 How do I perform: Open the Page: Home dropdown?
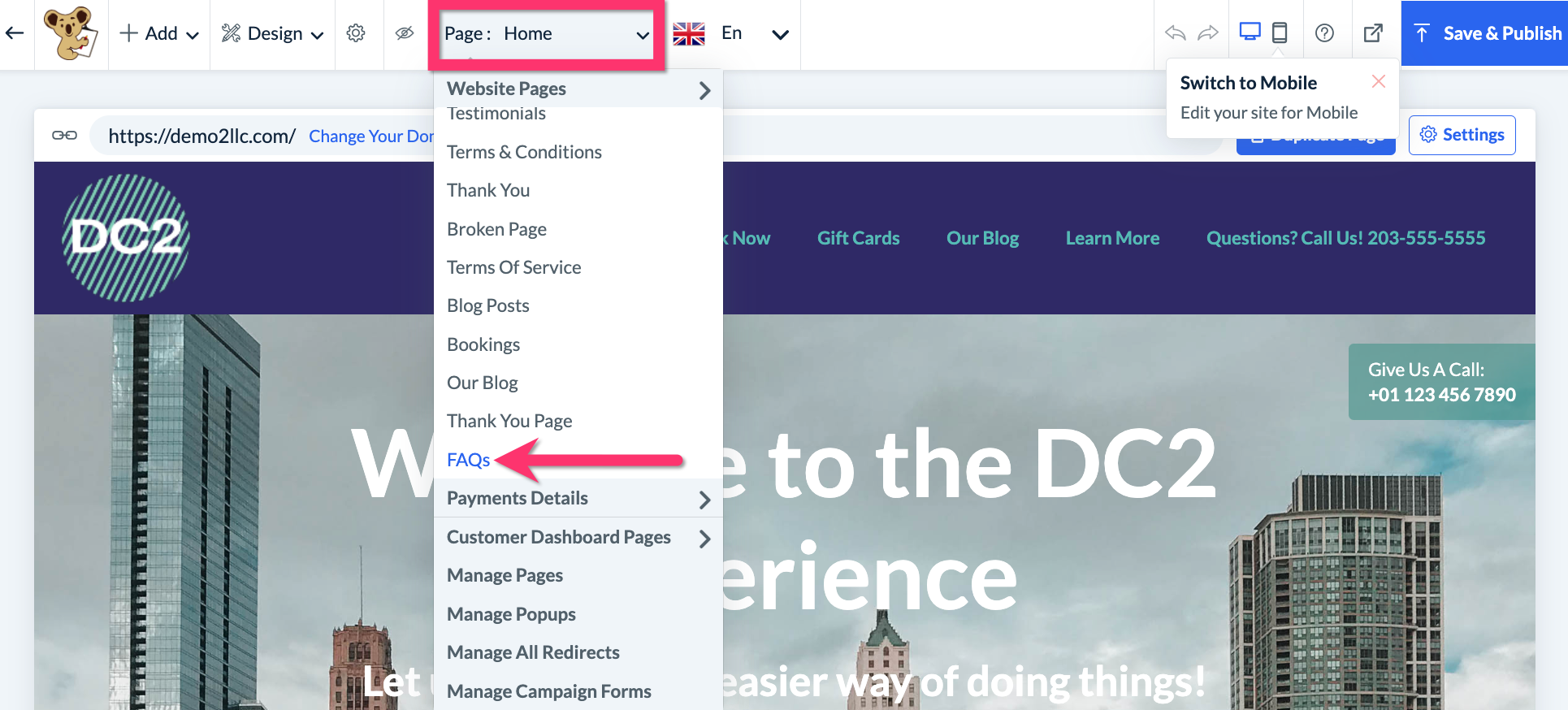click(x=547, y=34)
